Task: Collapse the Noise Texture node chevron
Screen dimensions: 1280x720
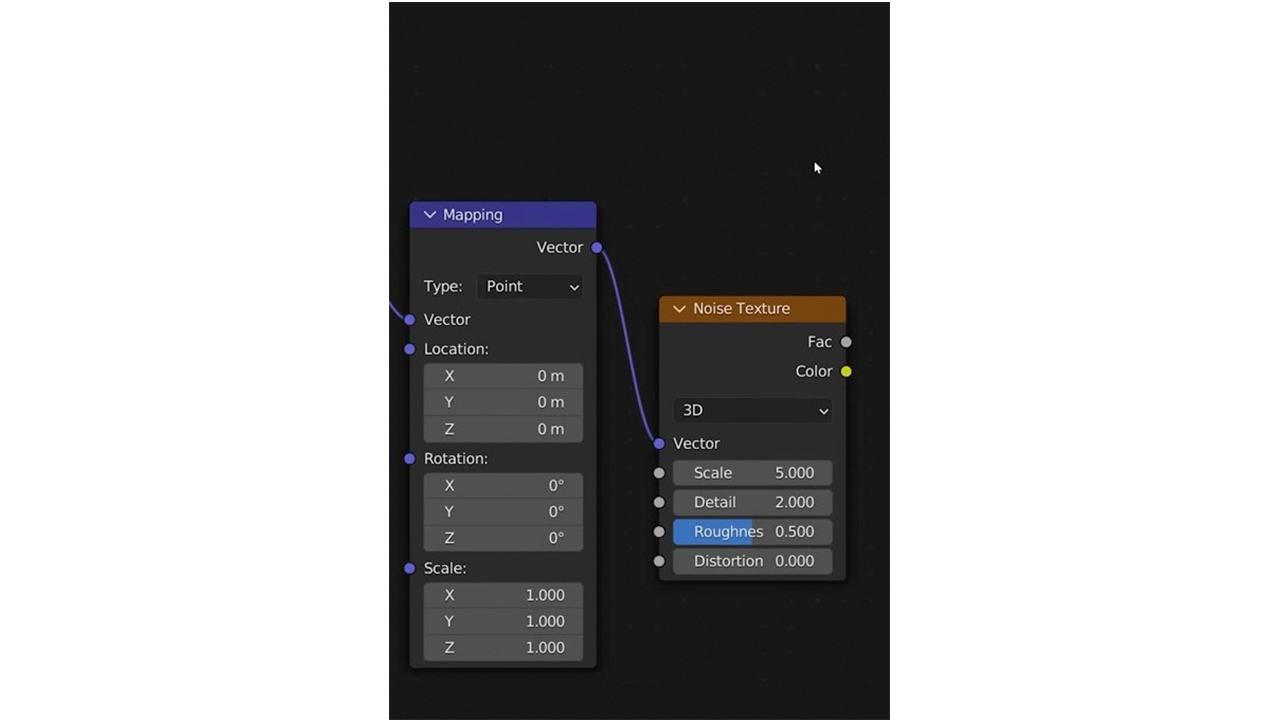Action: pos(680,309)
